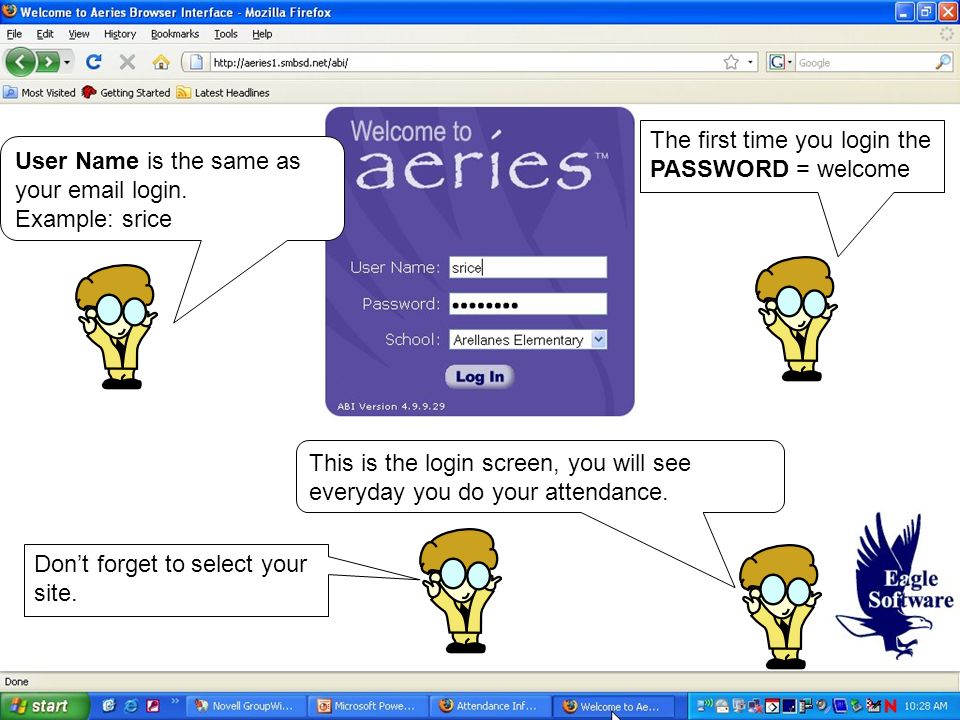The image size is (960, 720).
Task: Click the red Adobe quick launch icon
Action: [x=152, y=706]
